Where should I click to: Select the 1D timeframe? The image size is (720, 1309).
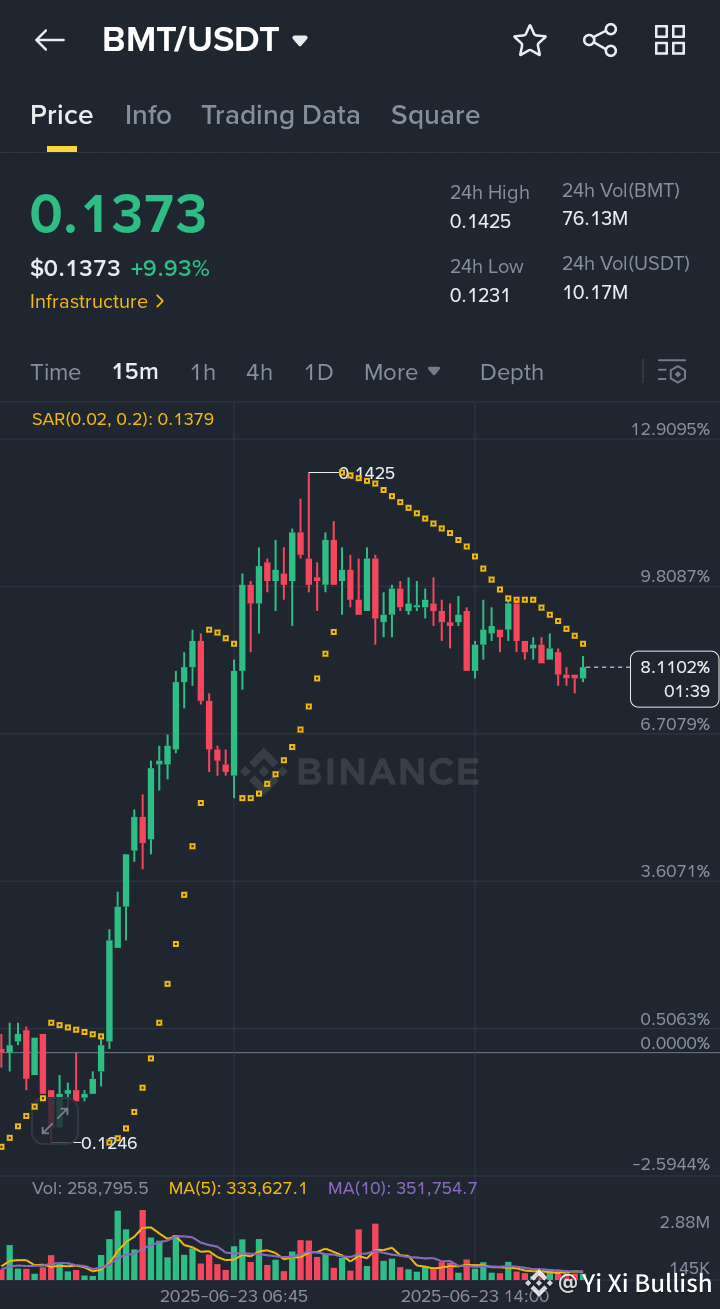click(x=318, y=371)
